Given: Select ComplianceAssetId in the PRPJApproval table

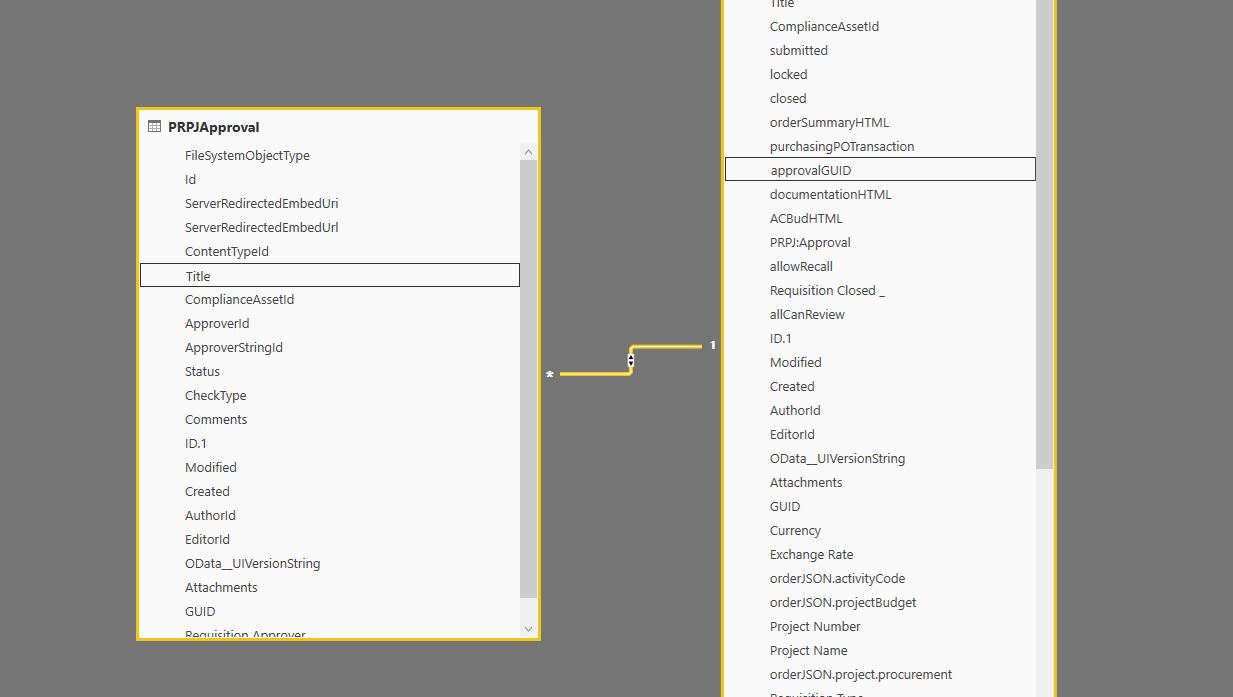Looking at the screenshot, I should [239, 299].
